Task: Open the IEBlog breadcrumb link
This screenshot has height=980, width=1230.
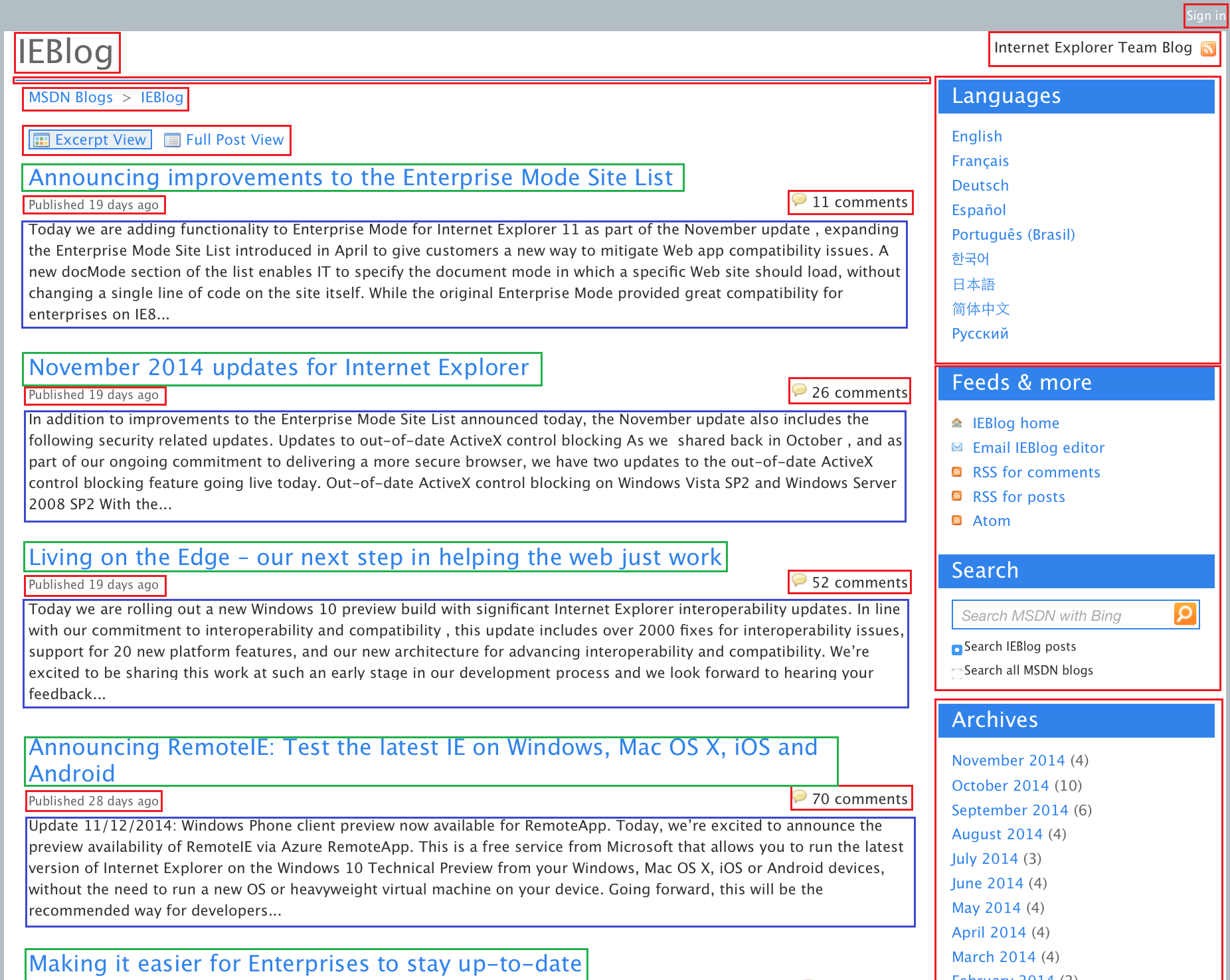Action: point(162,98)
